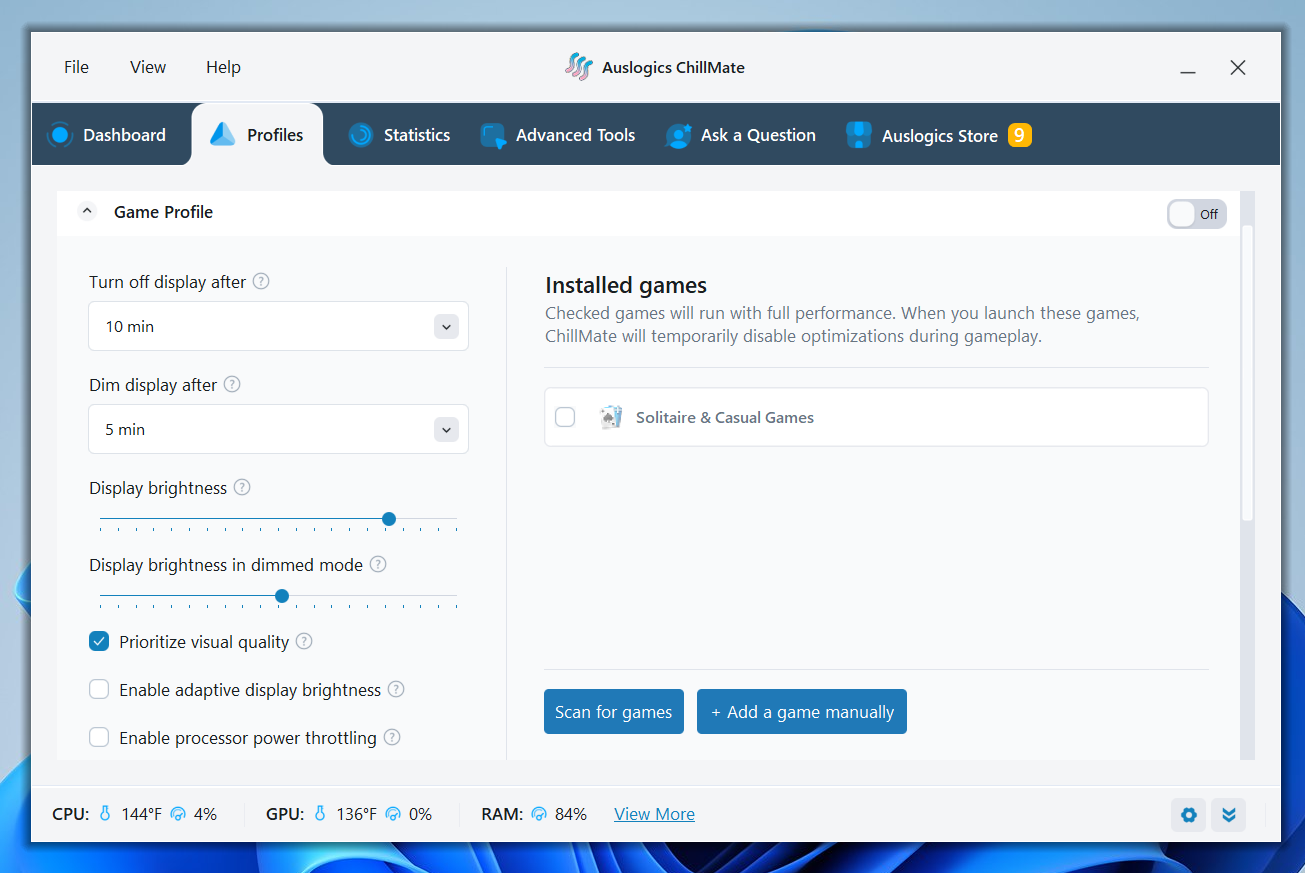The height and width of the screenshot is (873, 1305).
Task: Click the Display brightness slider handle
Action: 389,519
